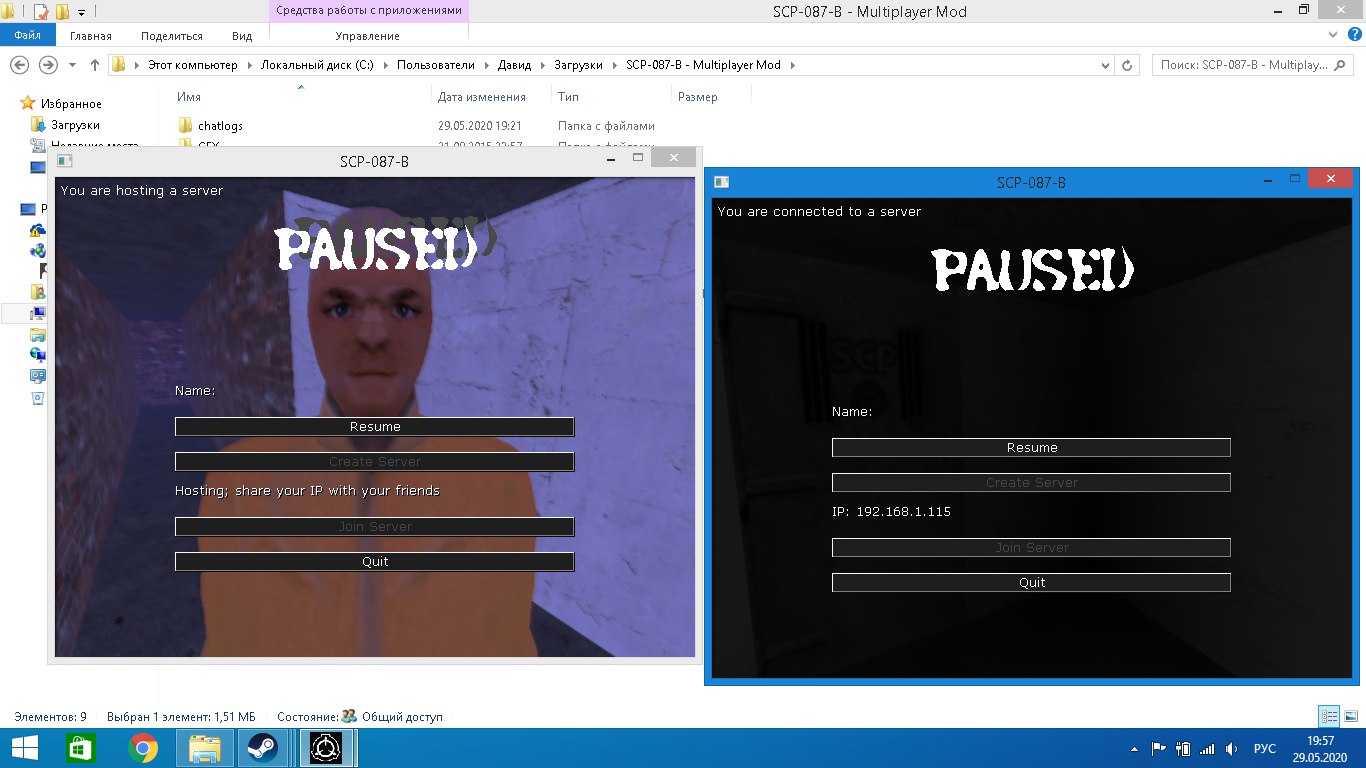
Task: Click Загрузки breadcrumb in address bar
Action: pyautogui.click(x=579, y=65)
